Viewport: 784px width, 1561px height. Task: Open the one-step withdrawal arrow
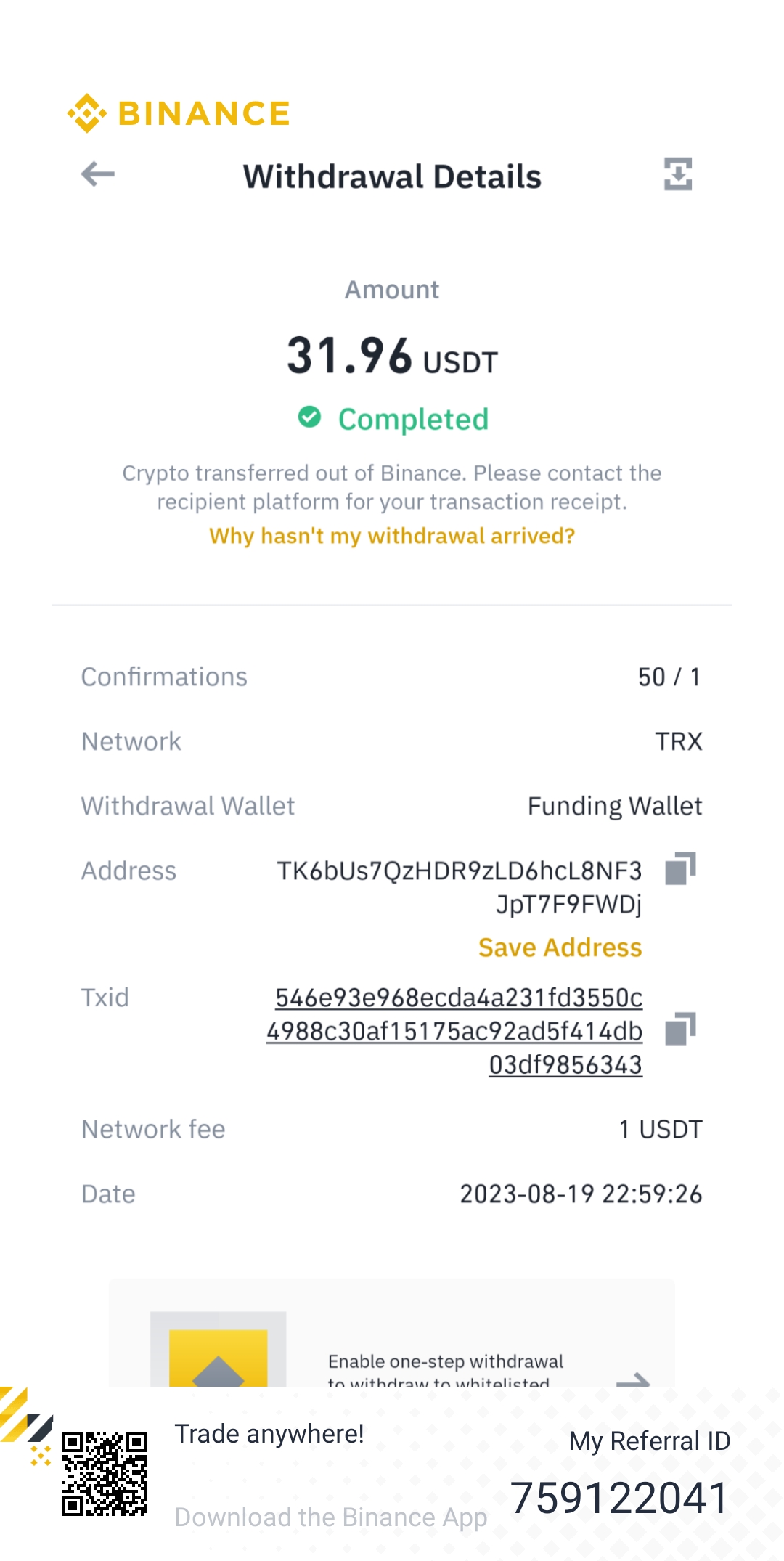tap(632, 1378)
